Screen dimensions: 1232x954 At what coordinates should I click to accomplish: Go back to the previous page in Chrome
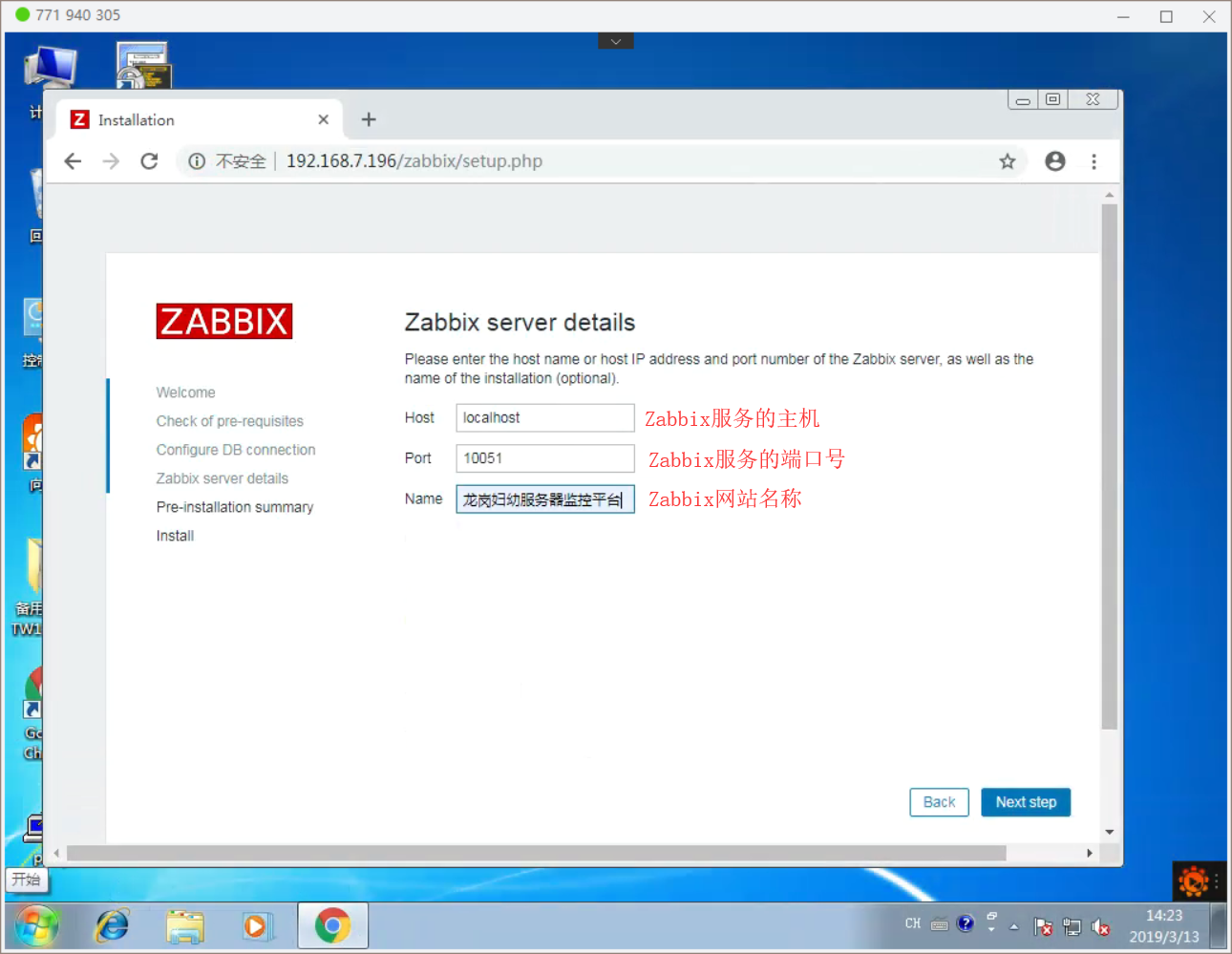(73, 161)
